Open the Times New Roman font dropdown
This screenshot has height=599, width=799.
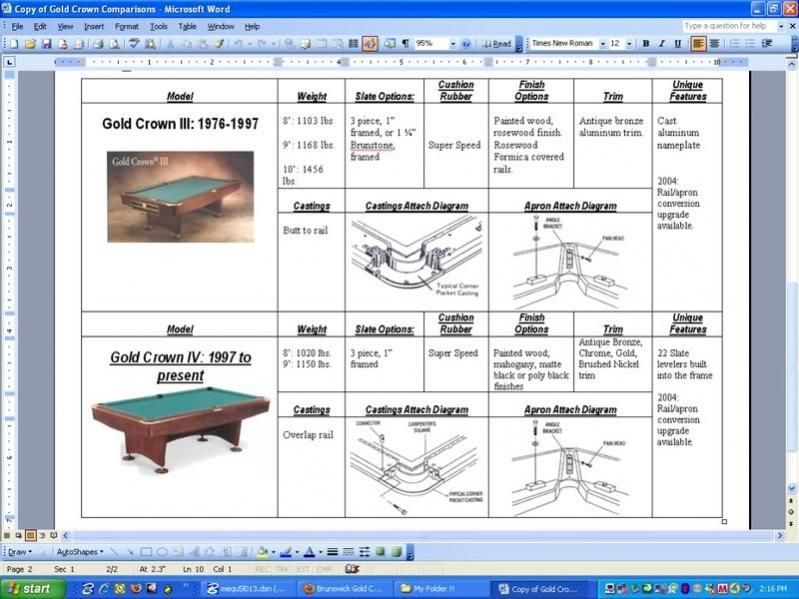click(602, 44)
